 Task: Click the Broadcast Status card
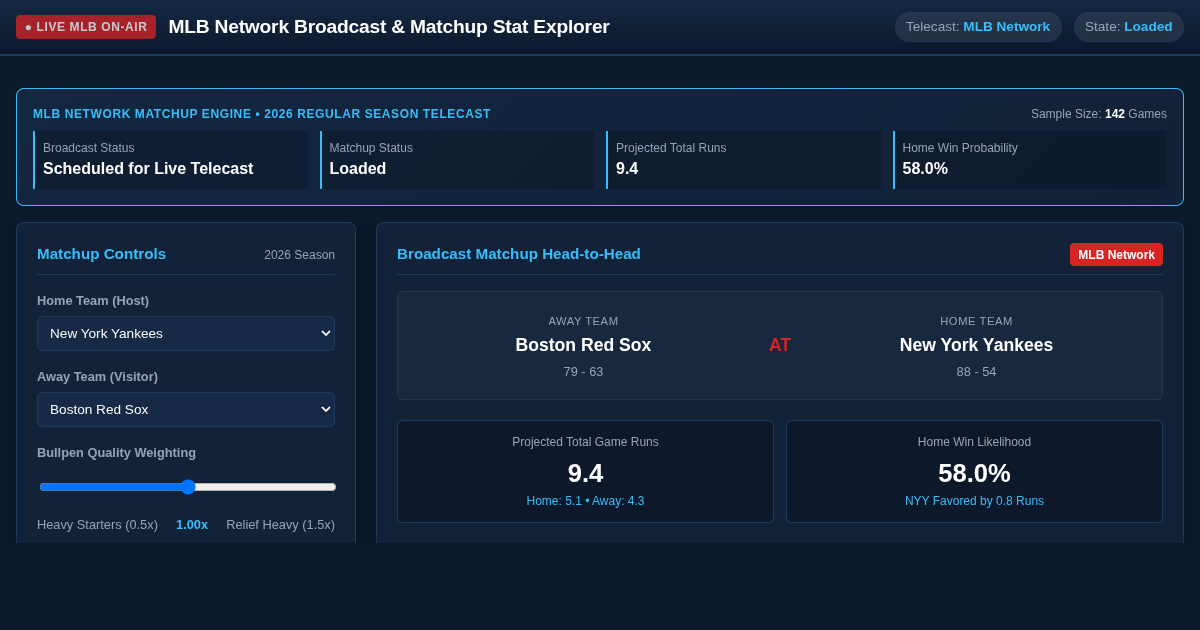coord(170,160)
